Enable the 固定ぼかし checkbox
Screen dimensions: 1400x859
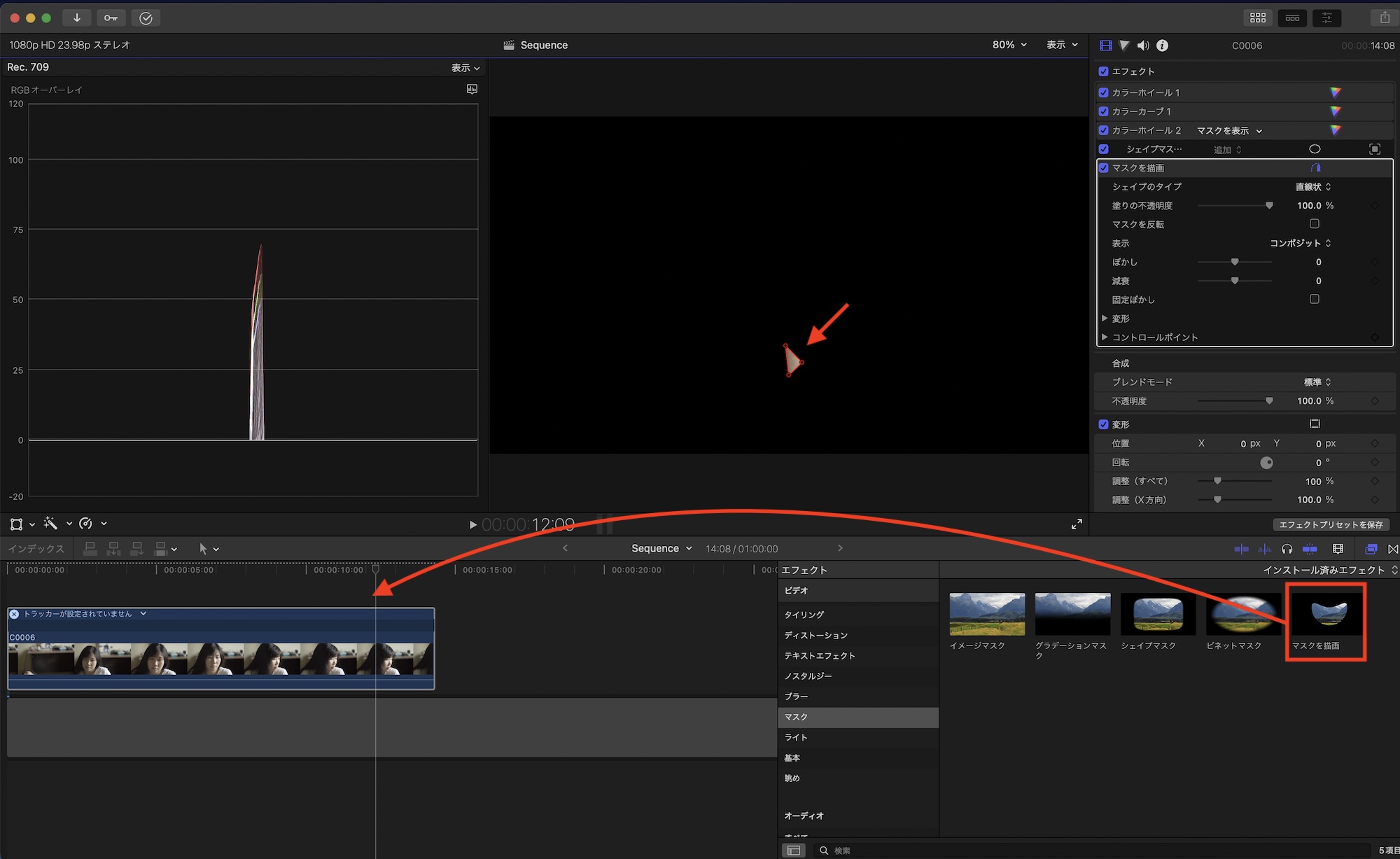click(x=1315, y=299)
